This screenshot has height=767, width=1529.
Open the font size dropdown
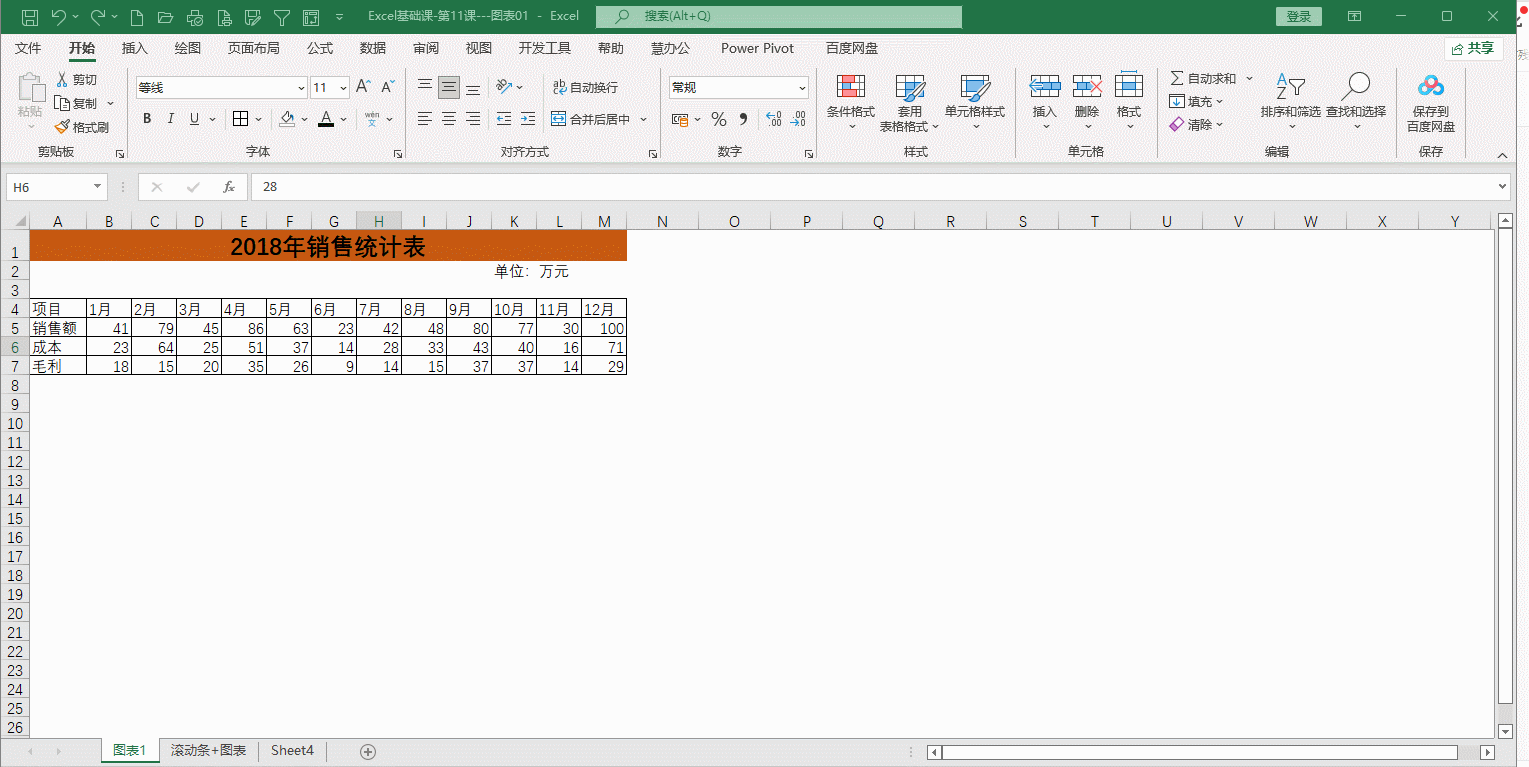point(343,88)
